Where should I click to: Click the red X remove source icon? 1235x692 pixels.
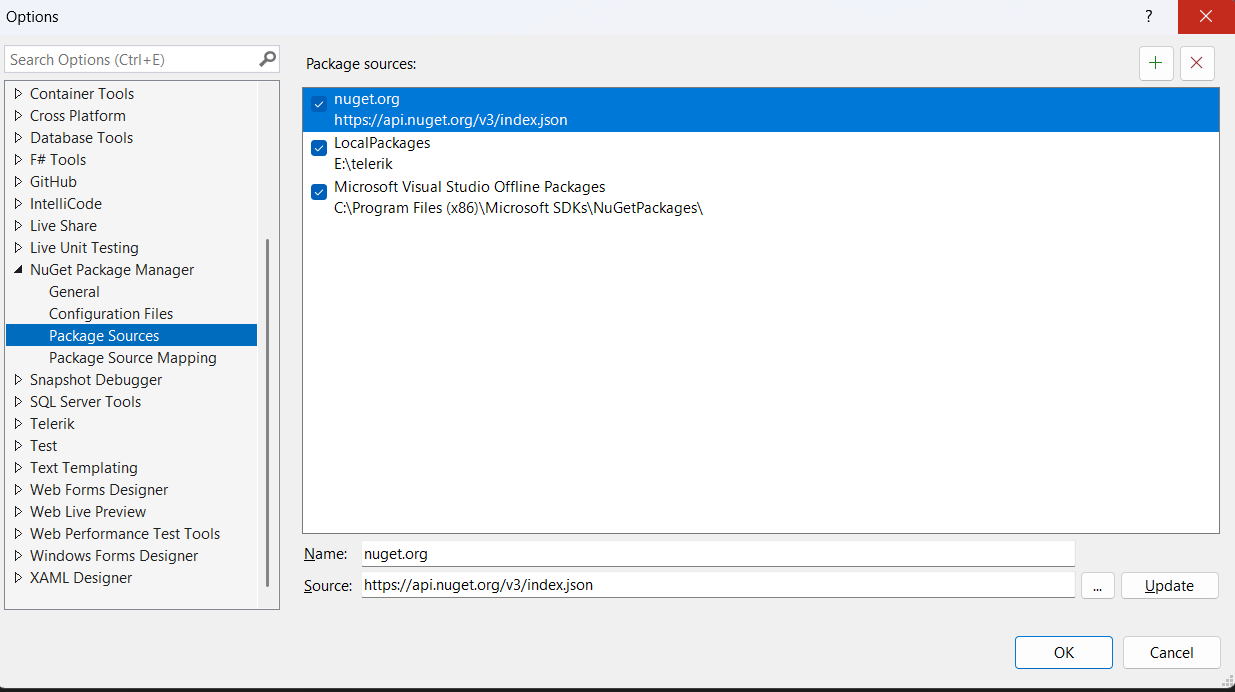click(1197, 63)
